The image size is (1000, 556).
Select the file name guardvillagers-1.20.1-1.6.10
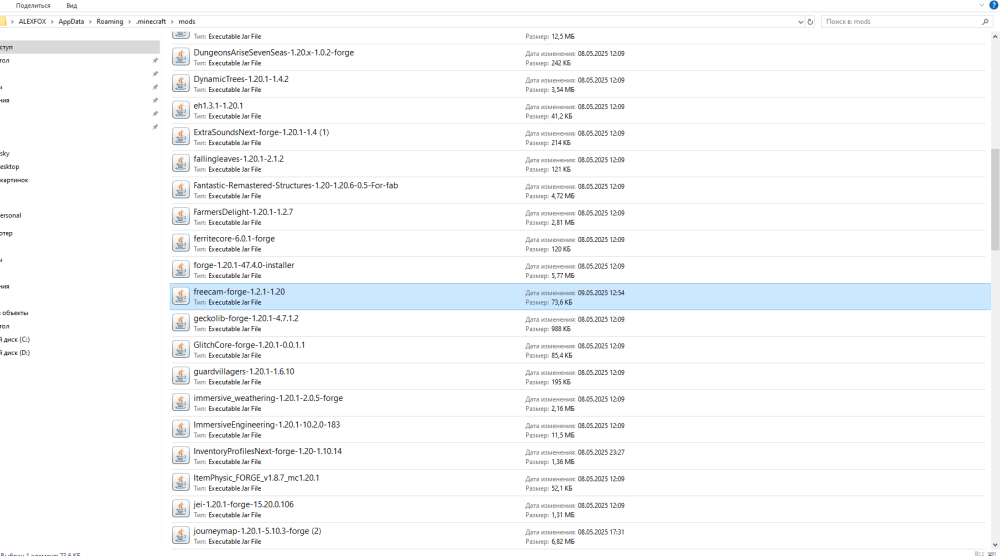244,372
